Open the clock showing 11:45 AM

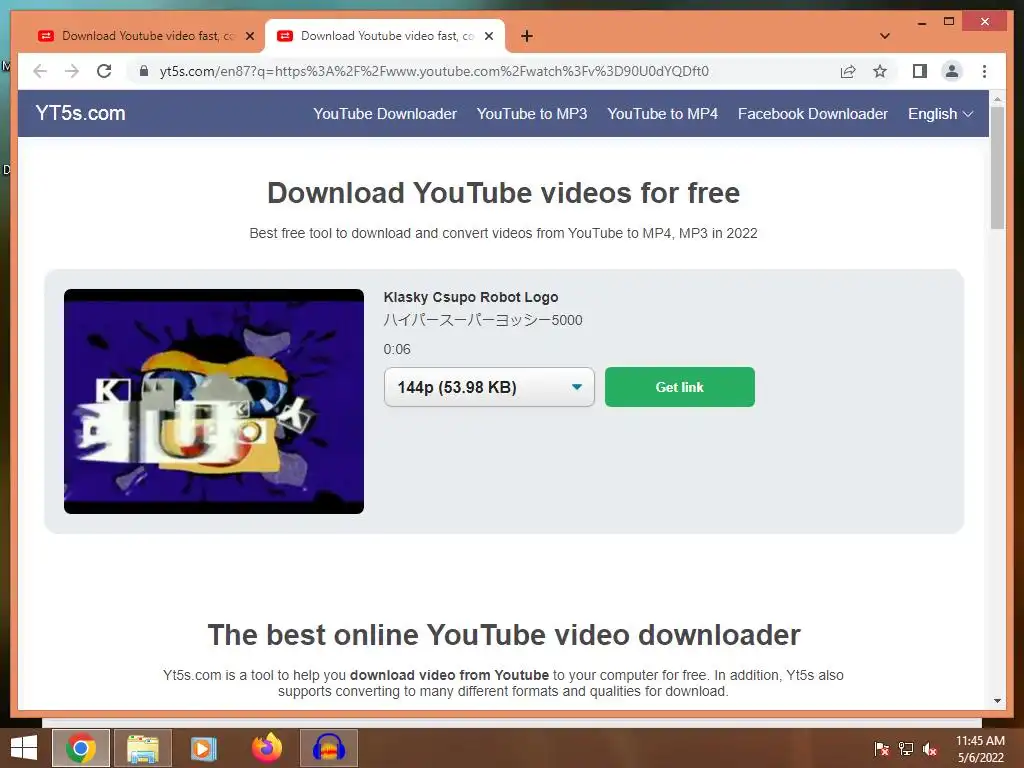tap(980, 748)
